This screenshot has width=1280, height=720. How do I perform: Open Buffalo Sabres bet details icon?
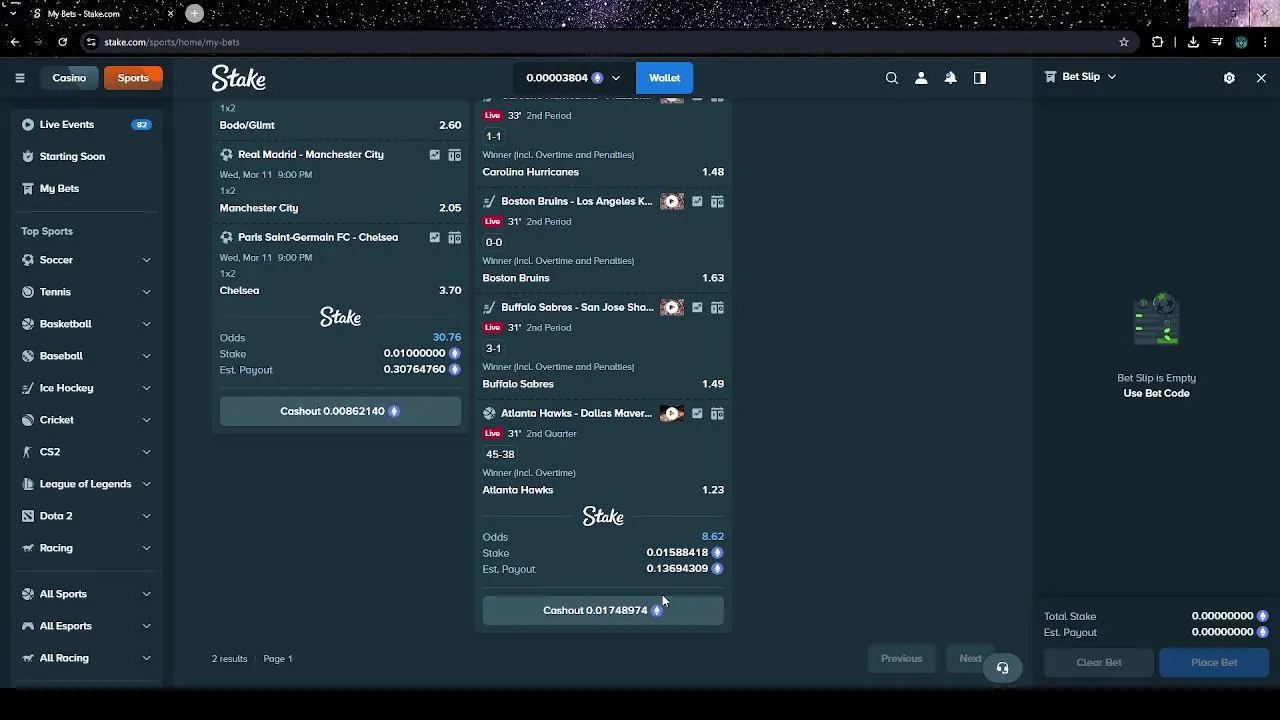[x=717, y=308]
